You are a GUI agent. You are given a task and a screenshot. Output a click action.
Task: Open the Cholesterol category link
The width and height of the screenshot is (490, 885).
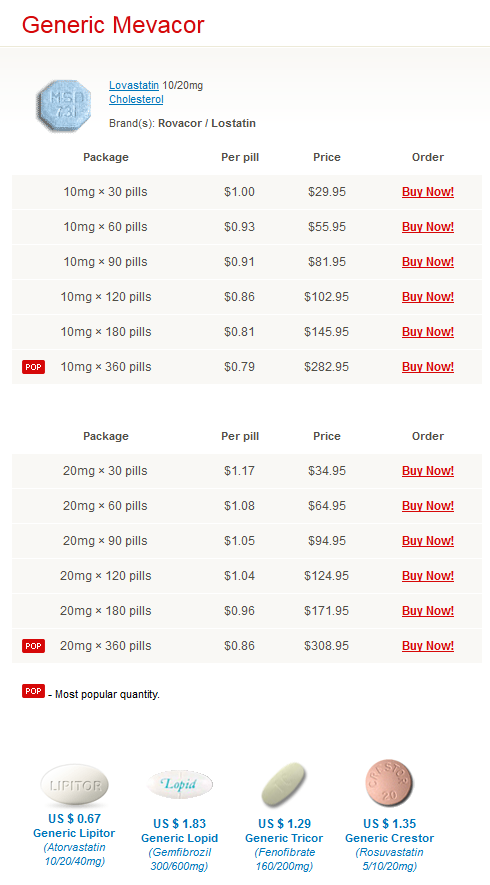point(136,99)
